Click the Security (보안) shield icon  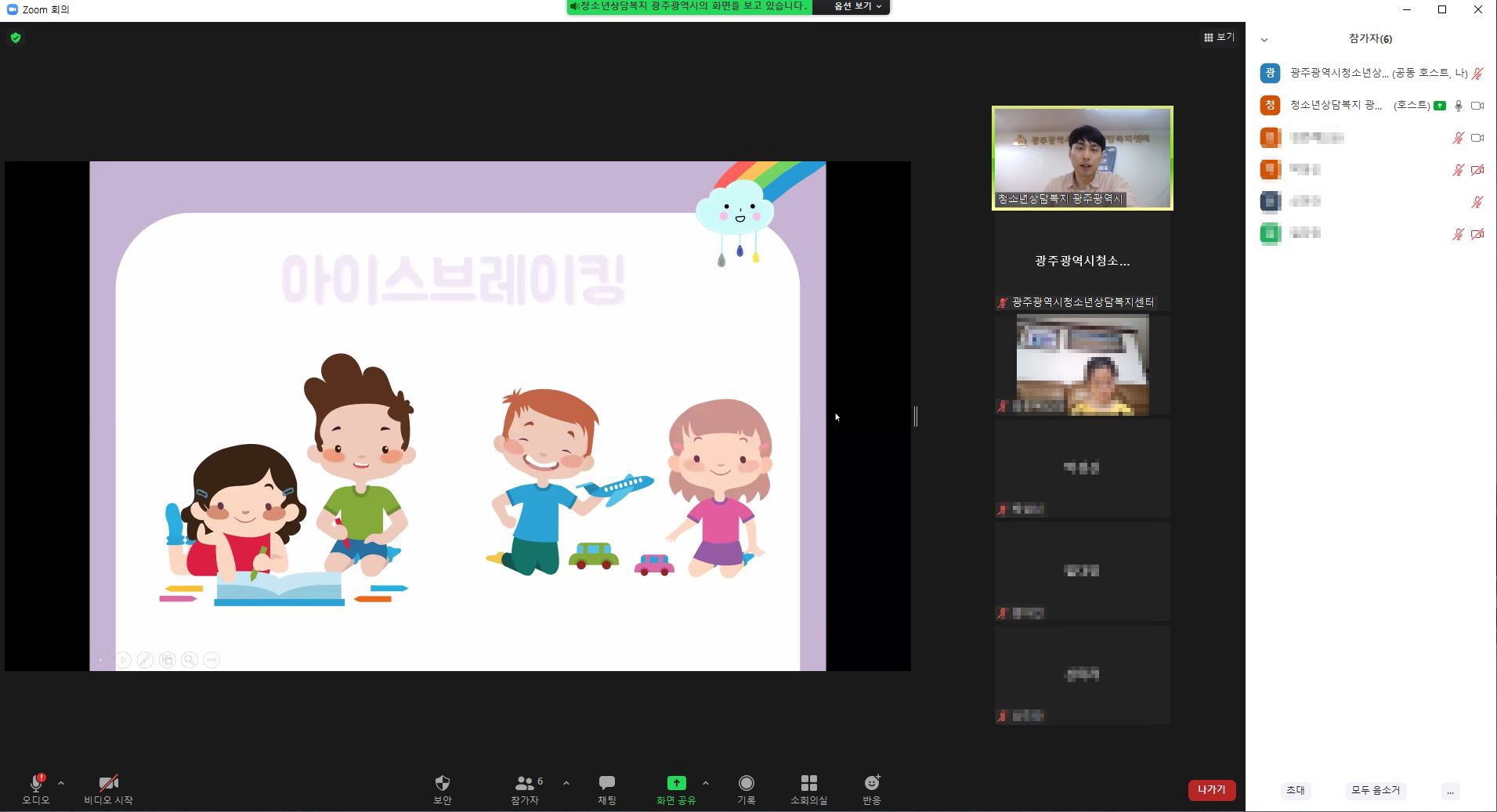pyautogui.click(x=442, y=783)
